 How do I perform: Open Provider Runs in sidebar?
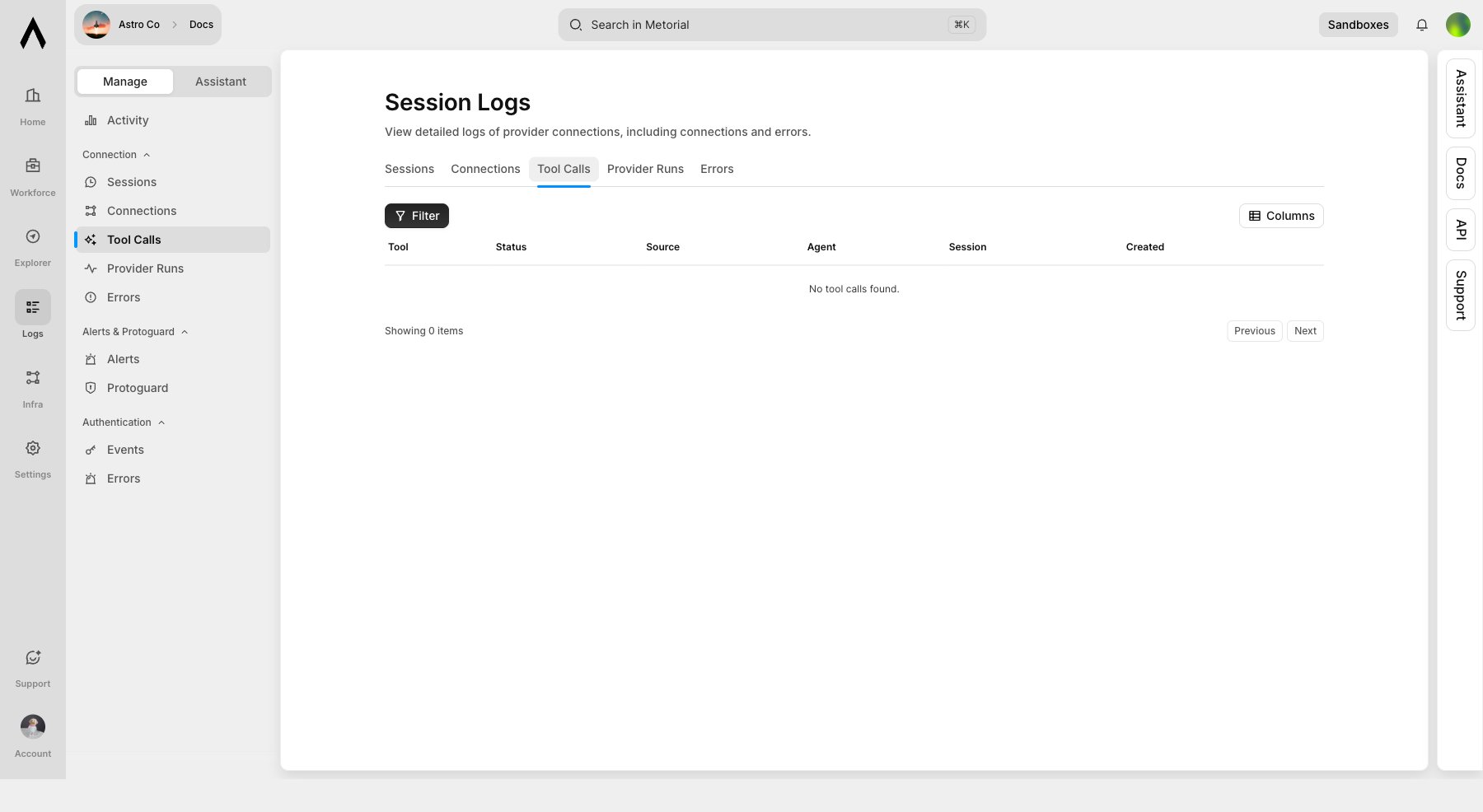[172, 268]
